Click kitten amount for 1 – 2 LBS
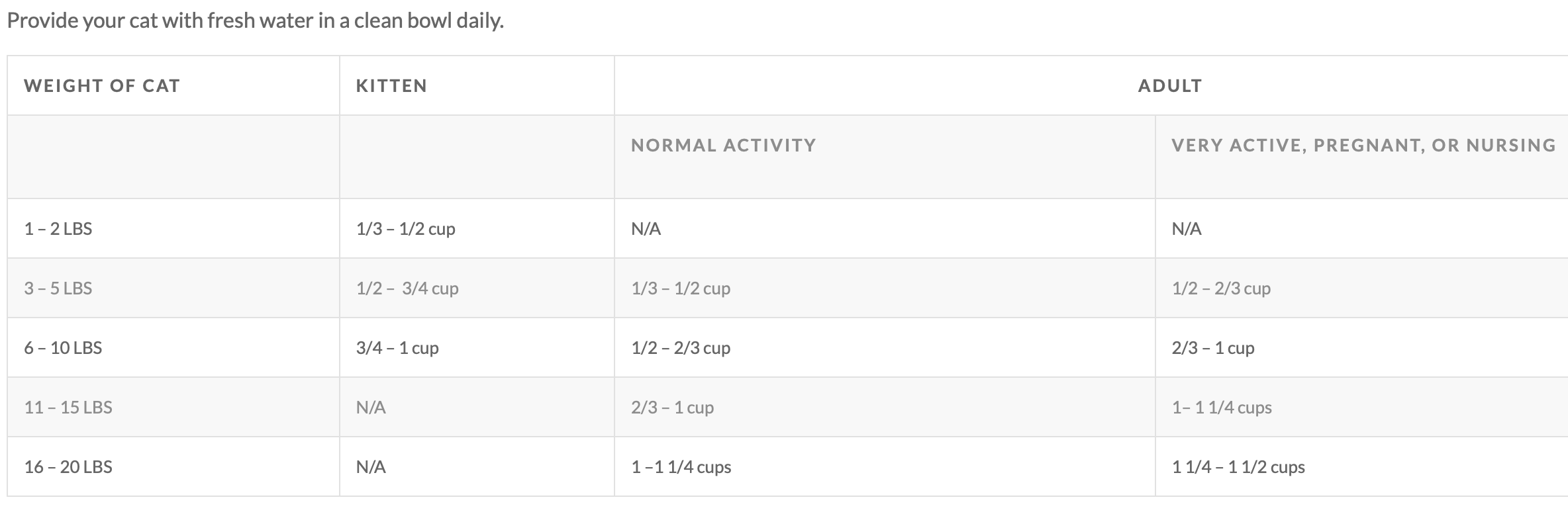Viewport: 1568px width, 520px height. coord(405,229)
